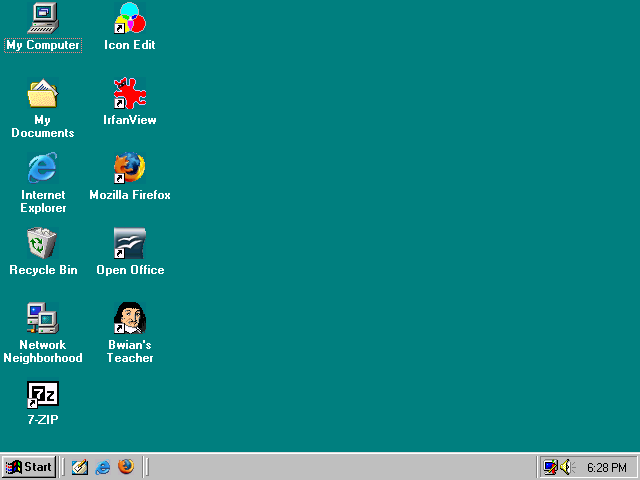This screenshot has height=480, width=640.
Task: Select the IrfanView shortcut icon
Action: click(x=130, y=93)
